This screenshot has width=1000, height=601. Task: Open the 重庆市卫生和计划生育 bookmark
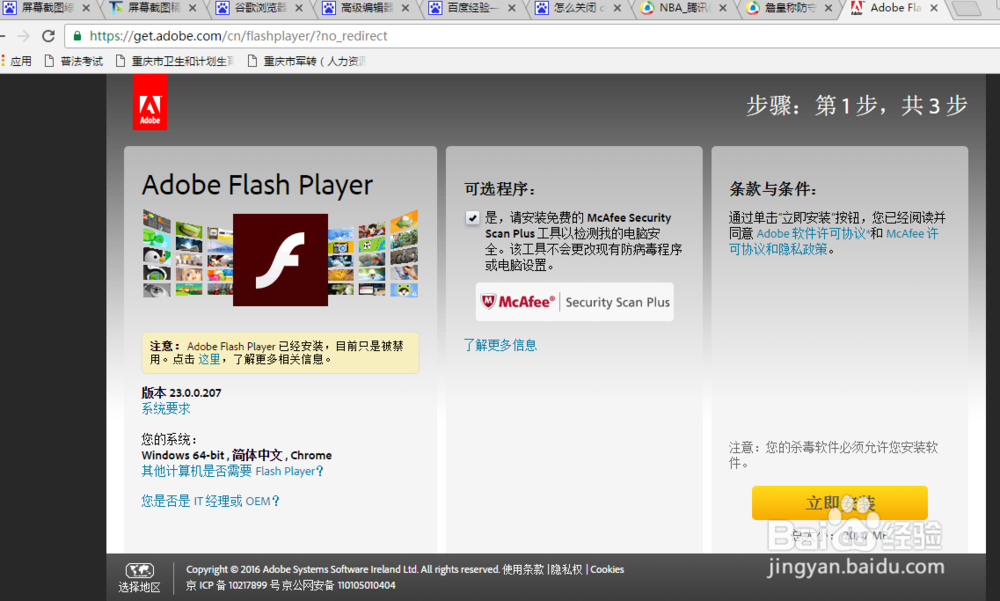(x=175, y=61)
